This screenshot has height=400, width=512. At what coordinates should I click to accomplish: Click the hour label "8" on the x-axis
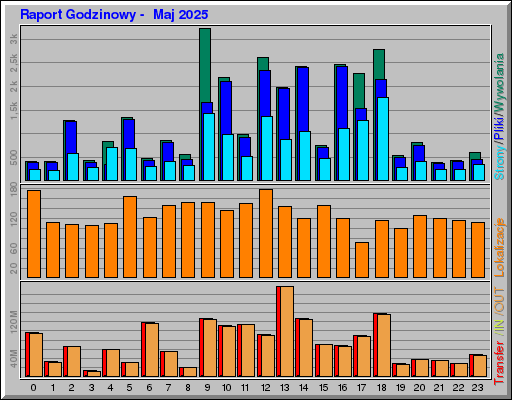(188, 388)
